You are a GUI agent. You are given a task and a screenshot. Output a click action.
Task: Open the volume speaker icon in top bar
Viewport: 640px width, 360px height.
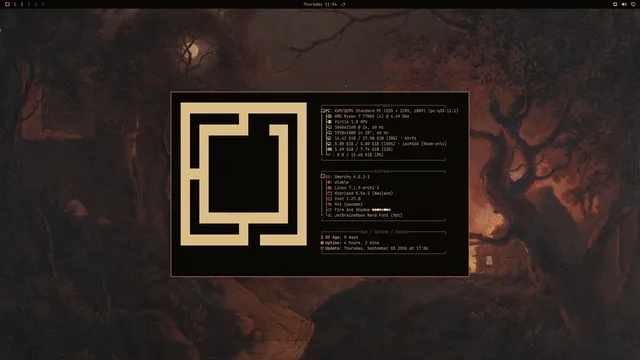click(624, 4)
